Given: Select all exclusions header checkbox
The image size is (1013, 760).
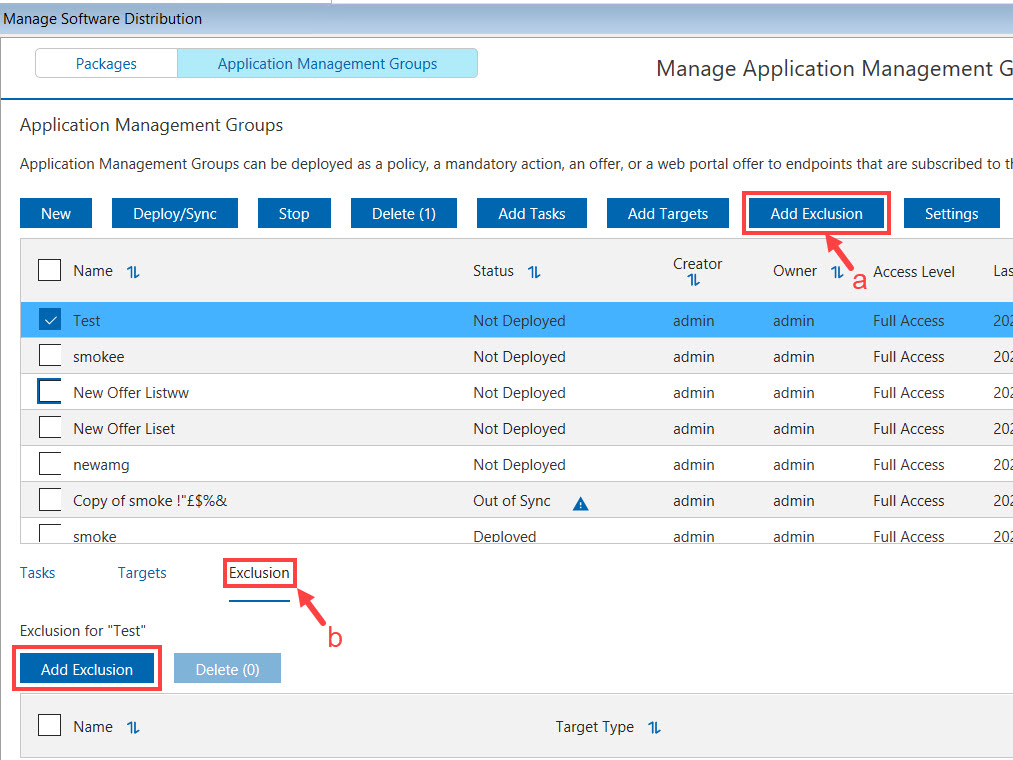Looking at the screenshot, I should (50, 726).
